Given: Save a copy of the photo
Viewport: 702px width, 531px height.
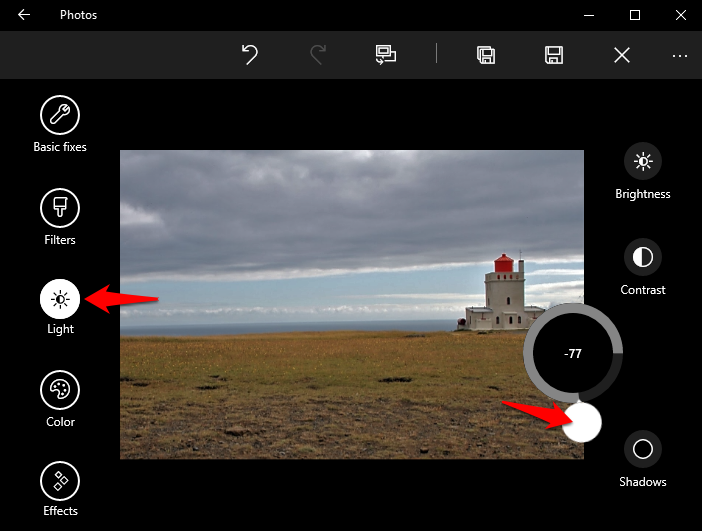Looking at the screenshot, I should pyautogui.click(x=486, y=55).
